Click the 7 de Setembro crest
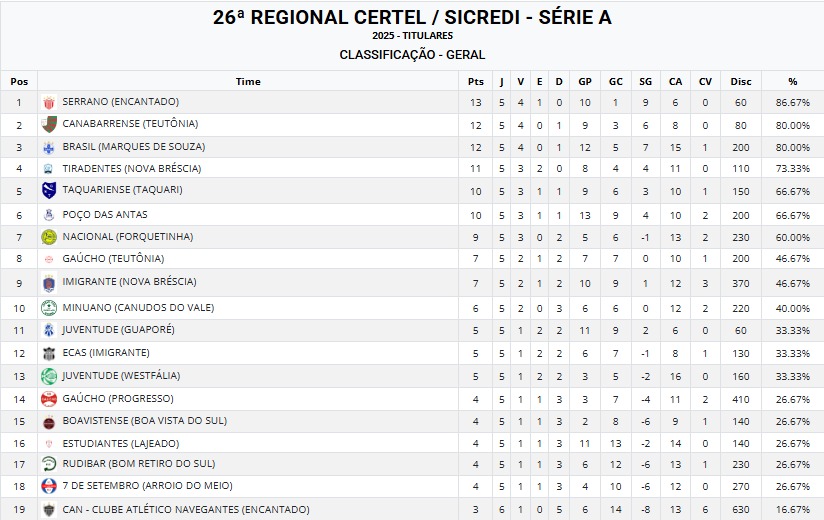The height and width of the screenshot is (520, 824). [x=49, y=486]
